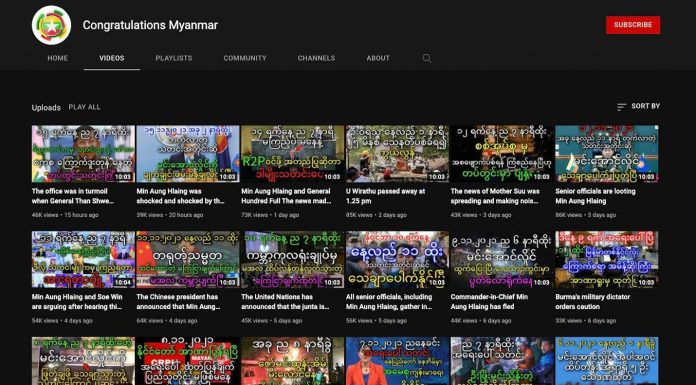Click title 'All senior officials, including Min Aung Hlaing'
Viewport: 696px width, 385px height.
click(389, 302)
